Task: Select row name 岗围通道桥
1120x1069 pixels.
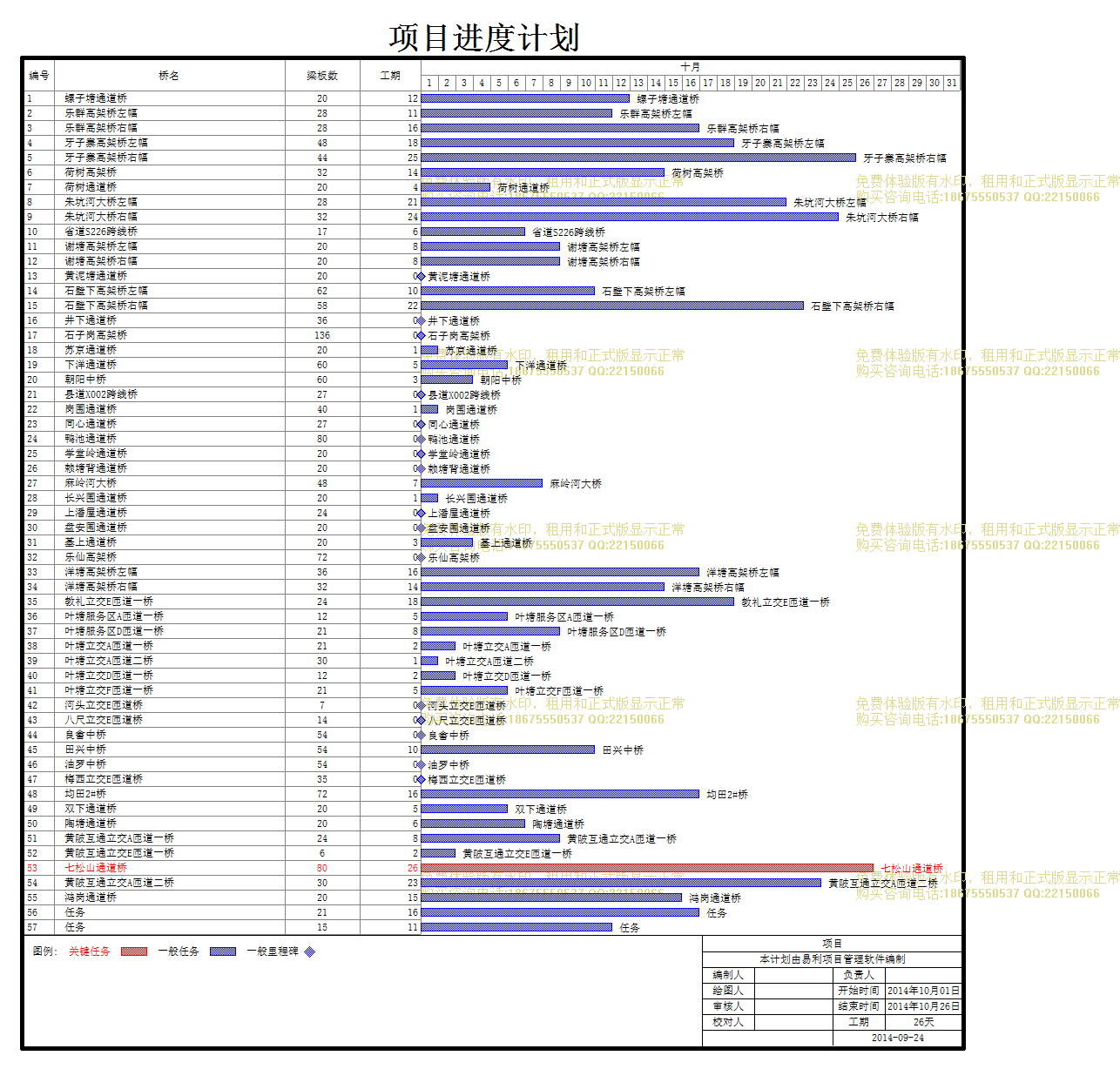Action: 91,409
